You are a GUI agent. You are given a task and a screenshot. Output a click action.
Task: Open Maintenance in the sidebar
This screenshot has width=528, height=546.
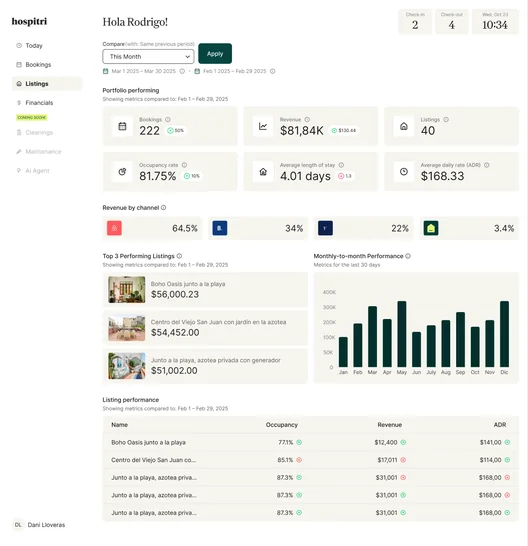click(39, 151)
